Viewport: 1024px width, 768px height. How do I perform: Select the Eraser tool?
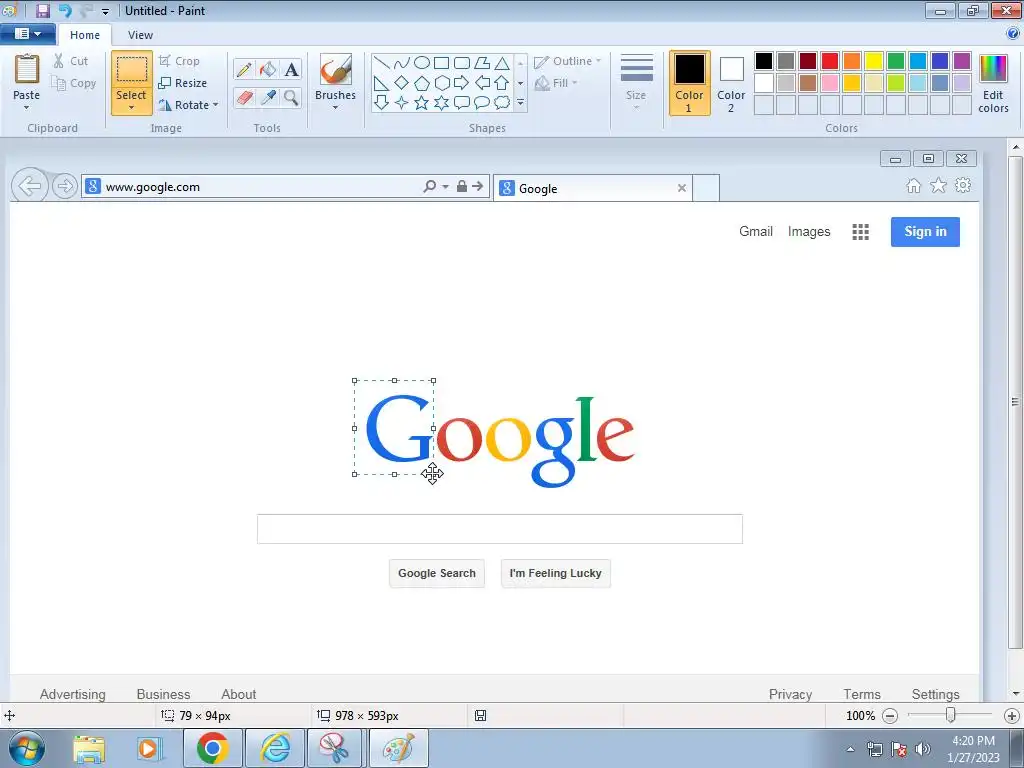click(244, 97)
